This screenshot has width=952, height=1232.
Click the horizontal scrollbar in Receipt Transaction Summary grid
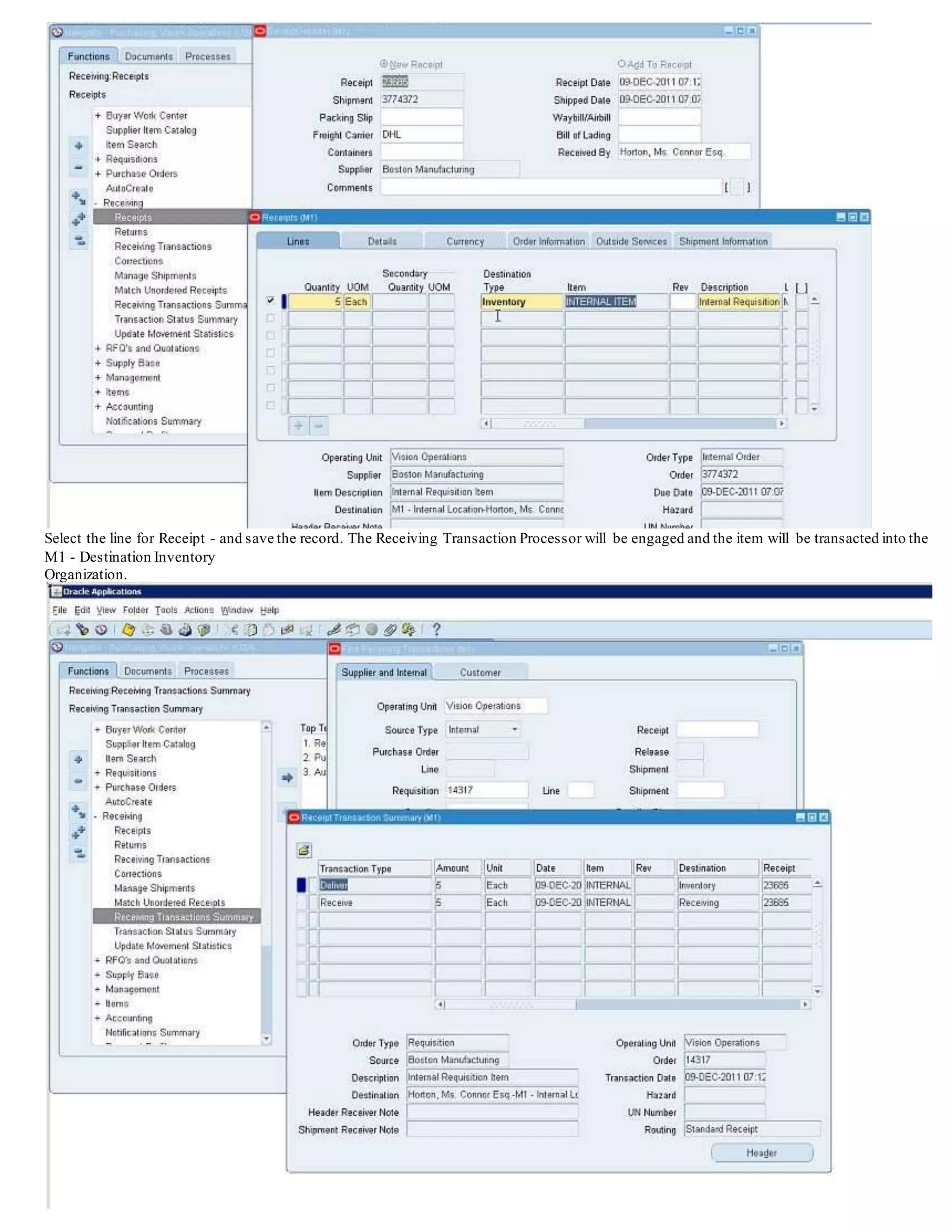[x=623, y=1005]
